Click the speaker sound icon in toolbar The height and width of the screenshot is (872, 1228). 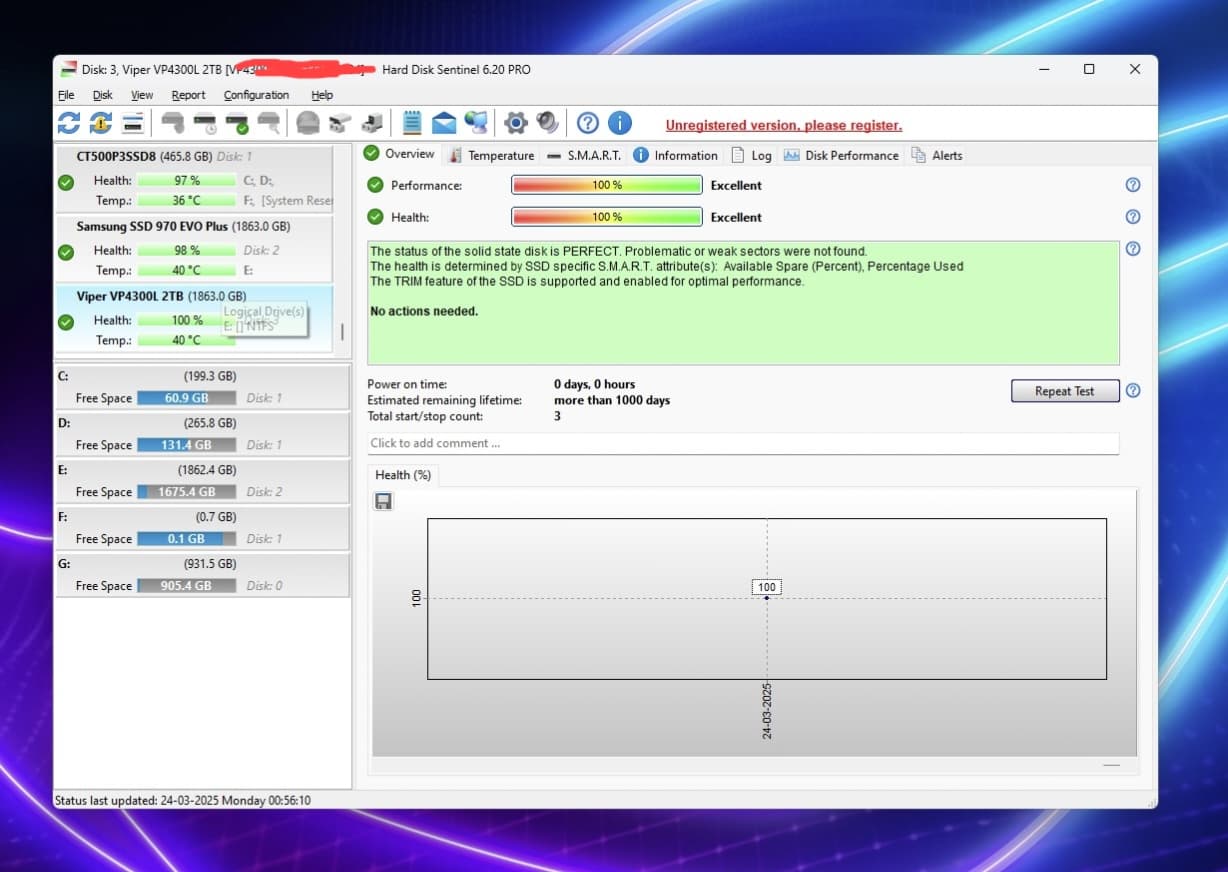547,123
